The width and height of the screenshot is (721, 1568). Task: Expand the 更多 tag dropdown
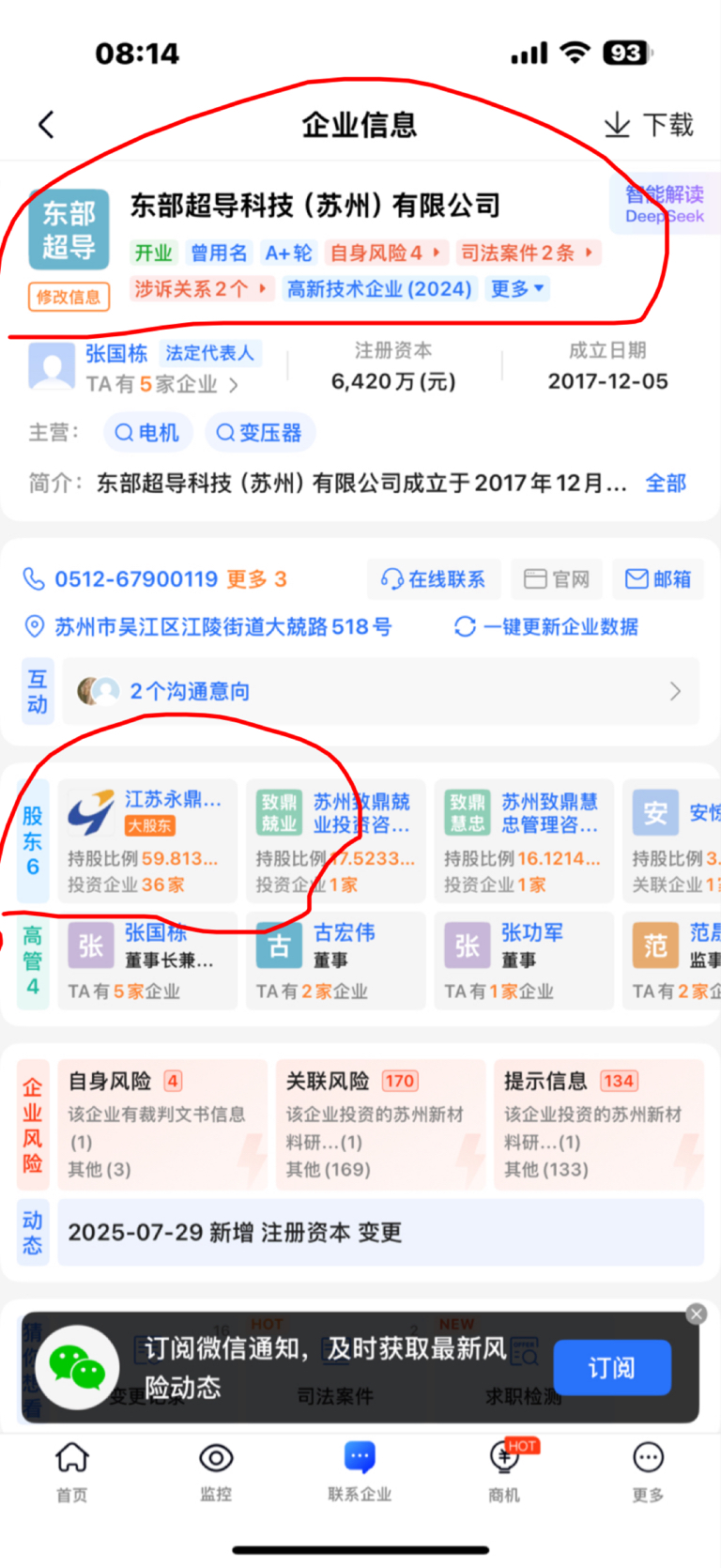tap(517, 289)
